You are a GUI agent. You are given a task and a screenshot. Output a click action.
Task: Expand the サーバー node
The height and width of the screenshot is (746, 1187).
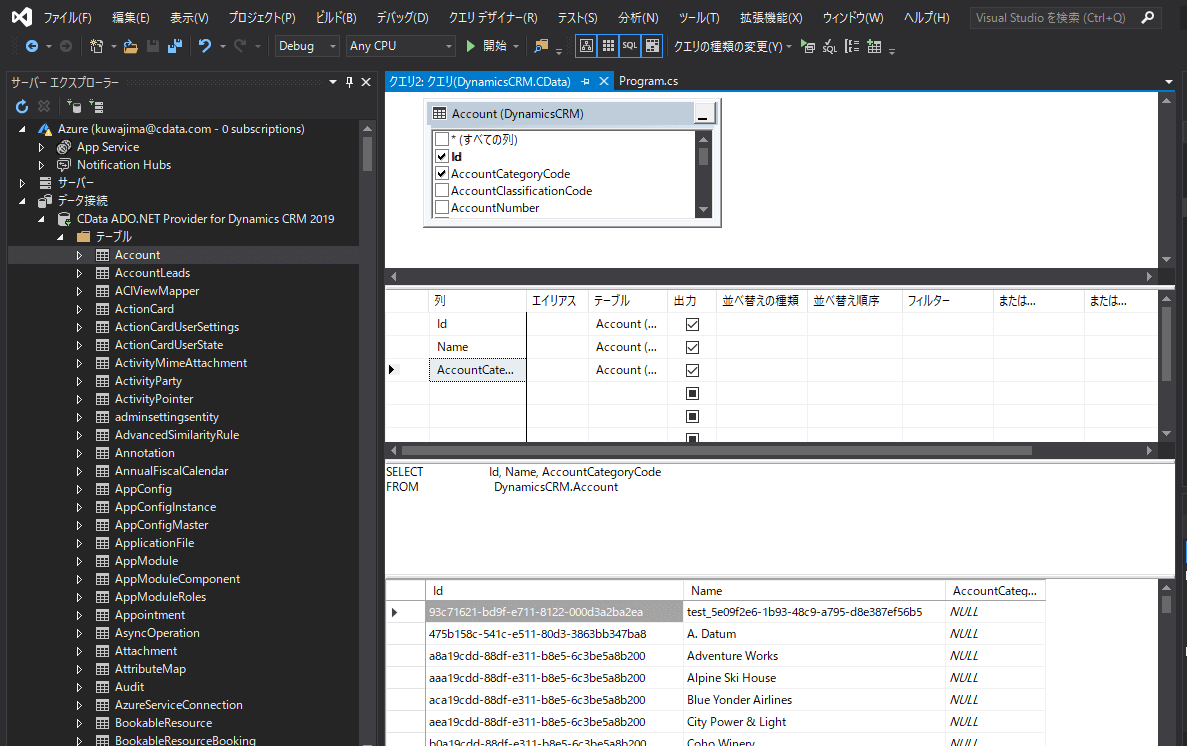(x=22, y=183)
